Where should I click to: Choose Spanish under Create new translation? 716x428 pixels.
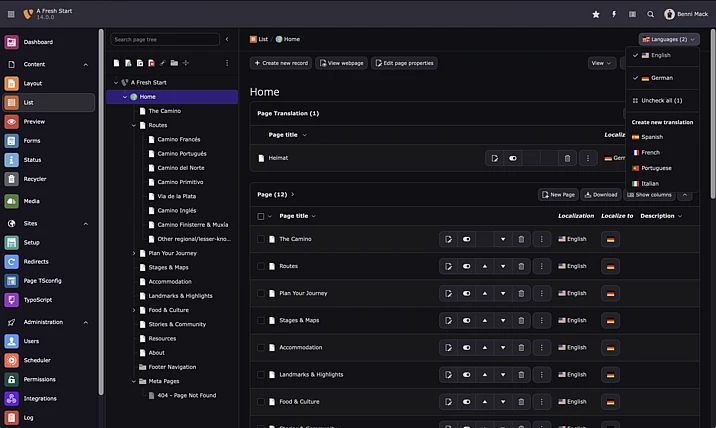(651, 136)
